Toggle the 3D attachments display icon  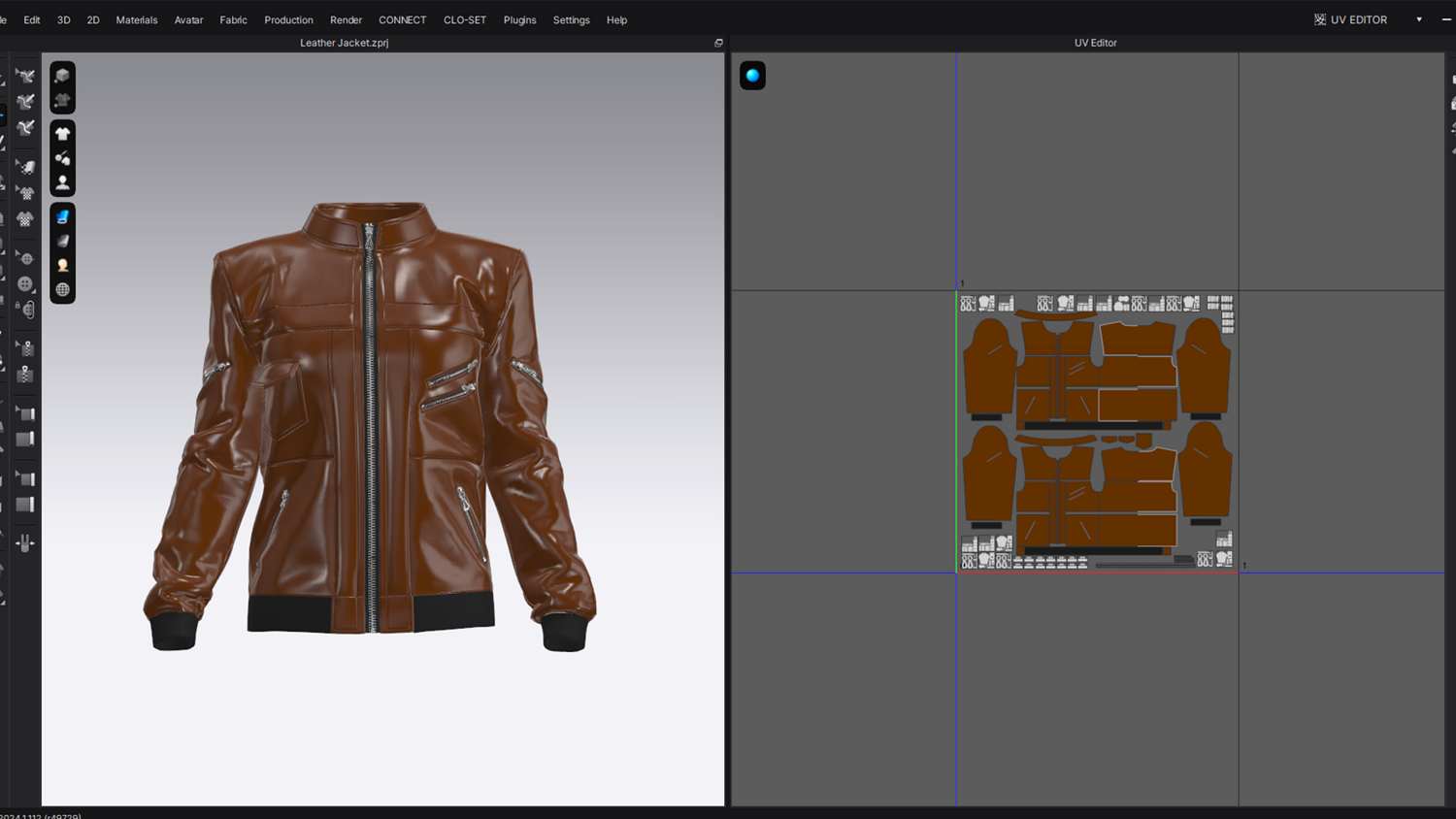point(62,158)
